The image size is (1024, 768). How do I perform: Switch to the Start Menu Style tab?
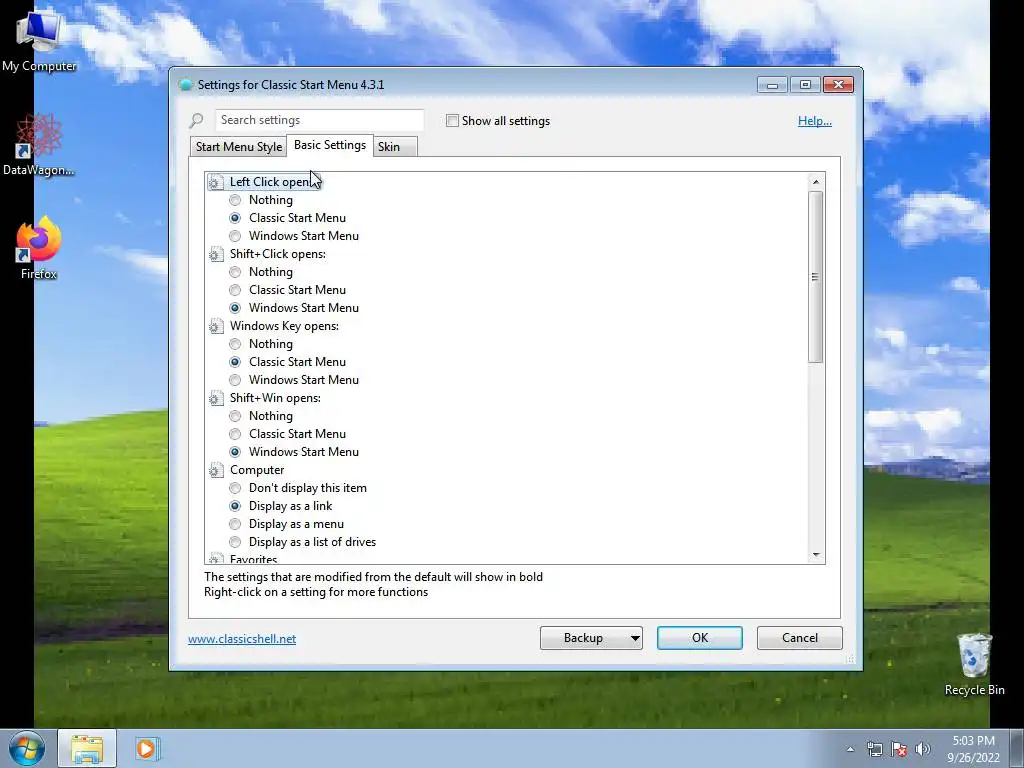click(x=238, y=147)
